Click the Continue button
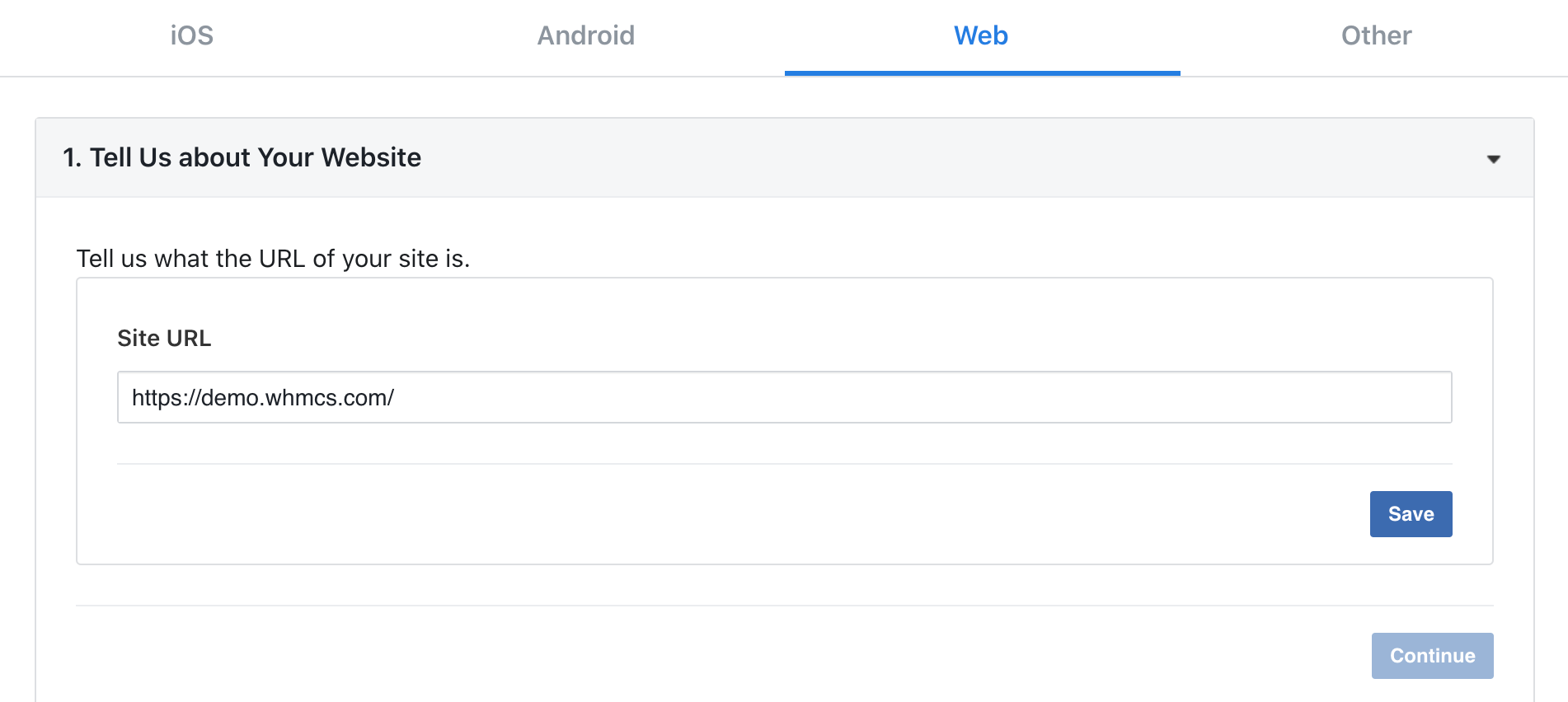The height and width of the screenshot is (702, 1568). (1432, 656)
